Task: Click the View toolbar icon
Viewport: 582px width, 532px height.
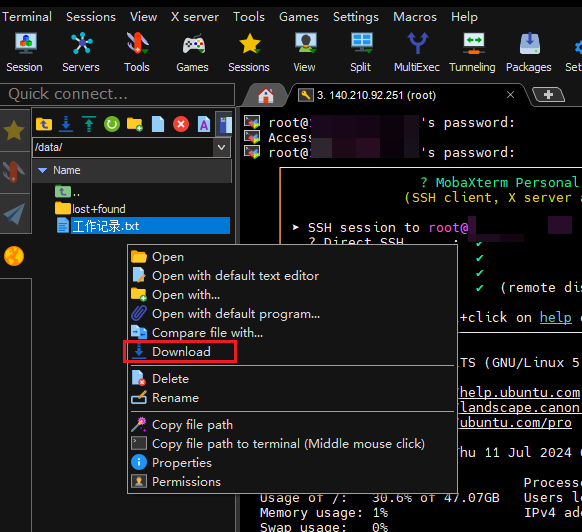Action: [x=305, y=52]
